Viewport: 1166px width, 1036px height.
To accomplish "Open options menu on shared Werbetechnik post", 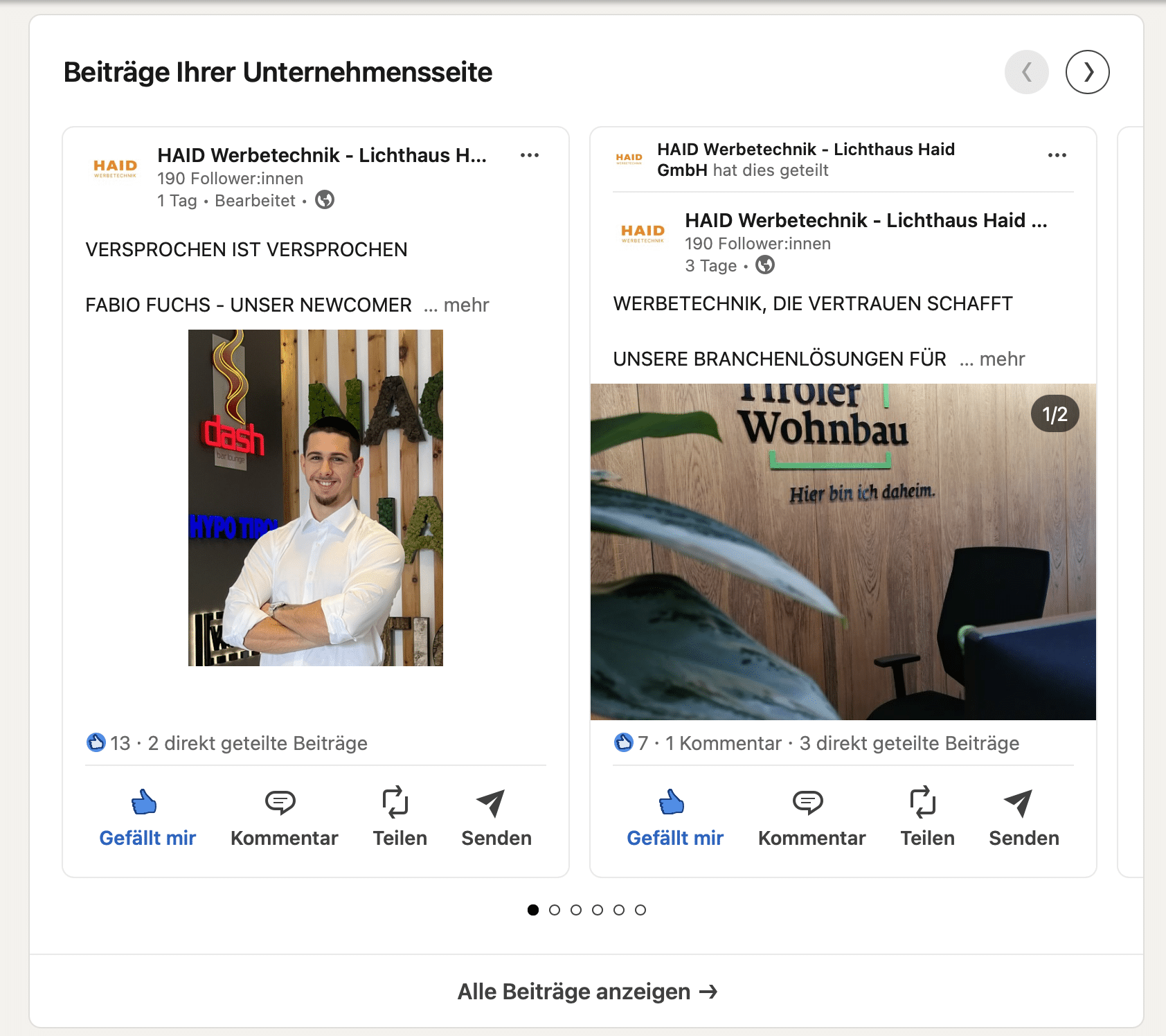I will (x=1057, y=155).
